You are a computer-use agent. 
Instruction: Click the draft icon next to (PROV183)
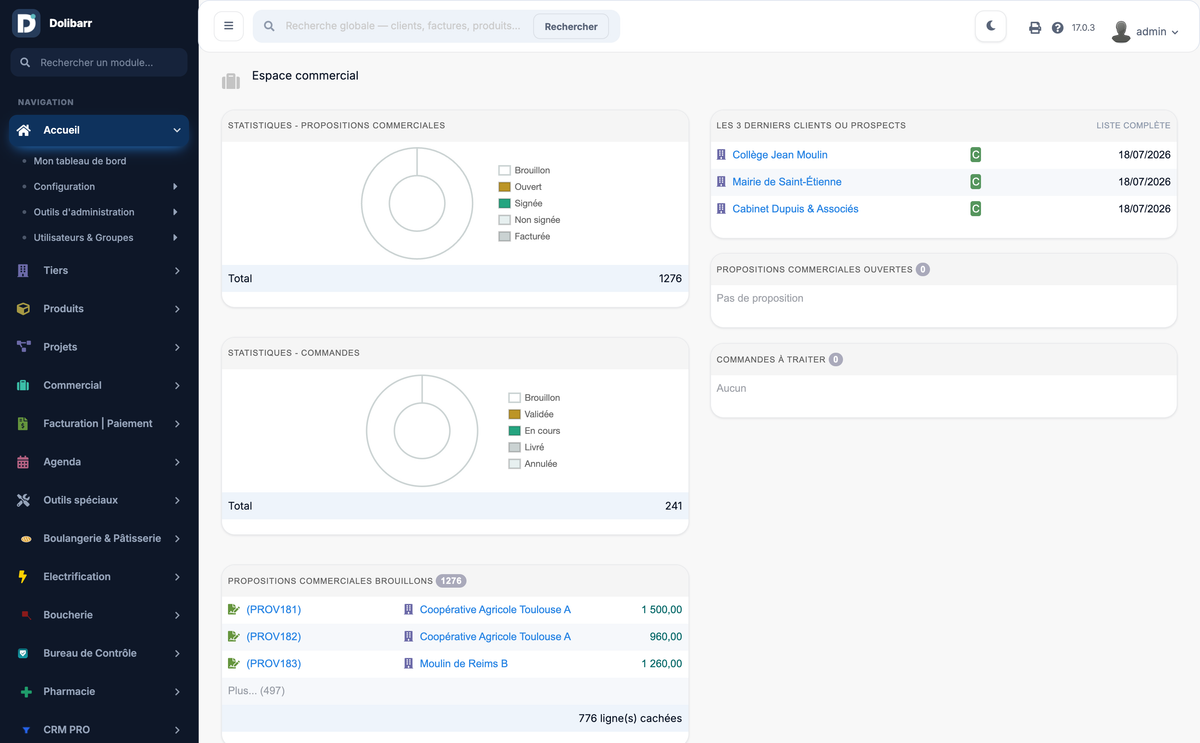pos(234,664)
